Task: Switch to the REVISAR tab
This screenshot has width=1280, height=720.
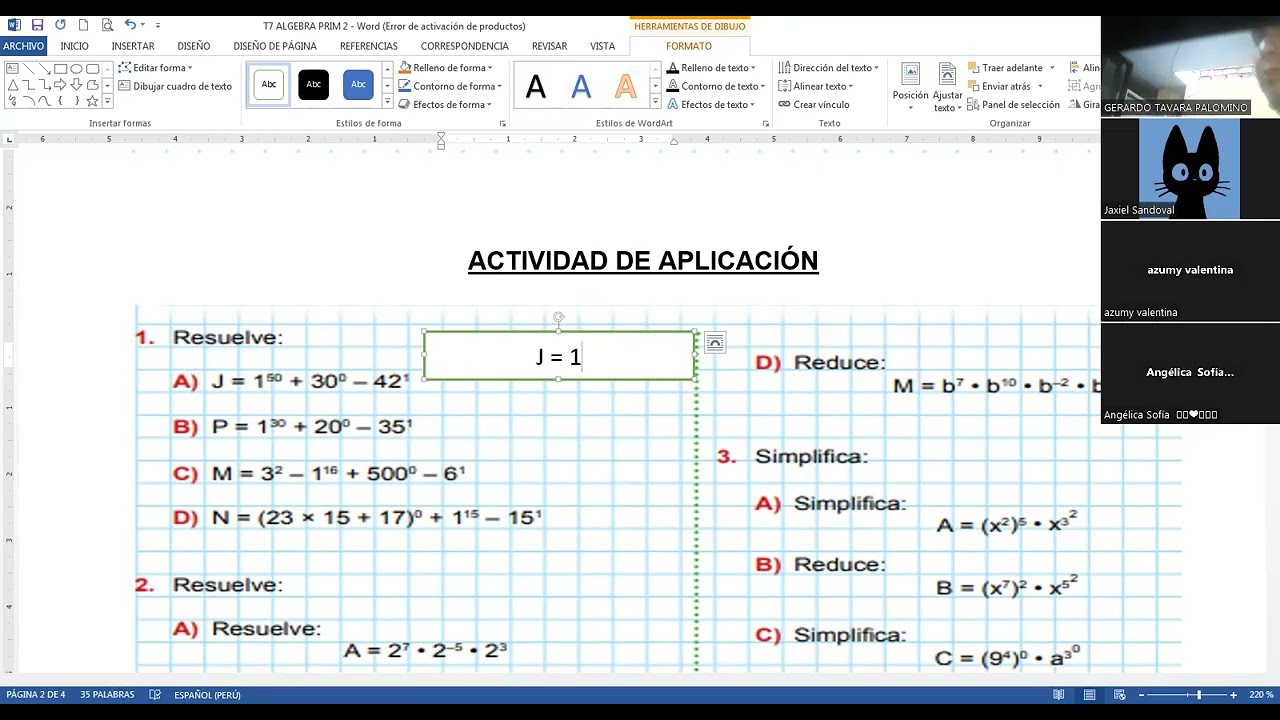Action: [549, 46]
